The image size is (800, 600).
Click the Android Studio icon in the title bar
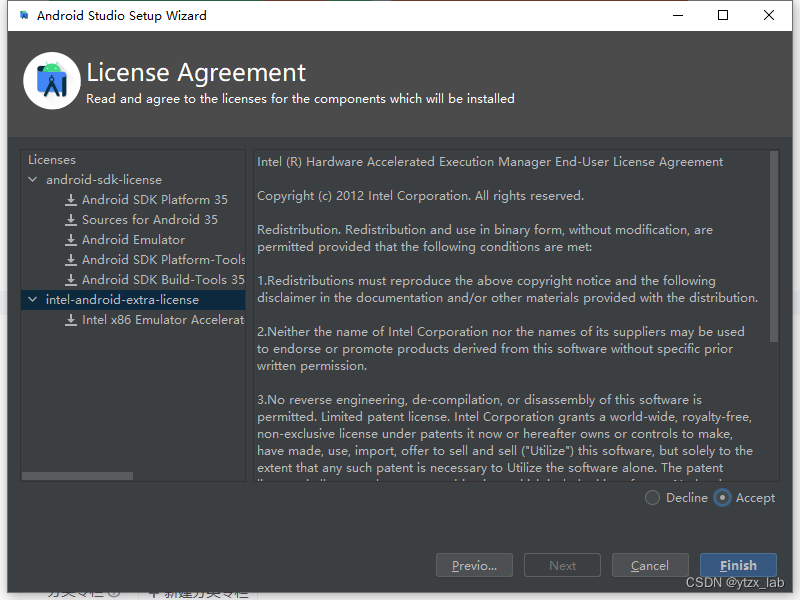point(22,15)
